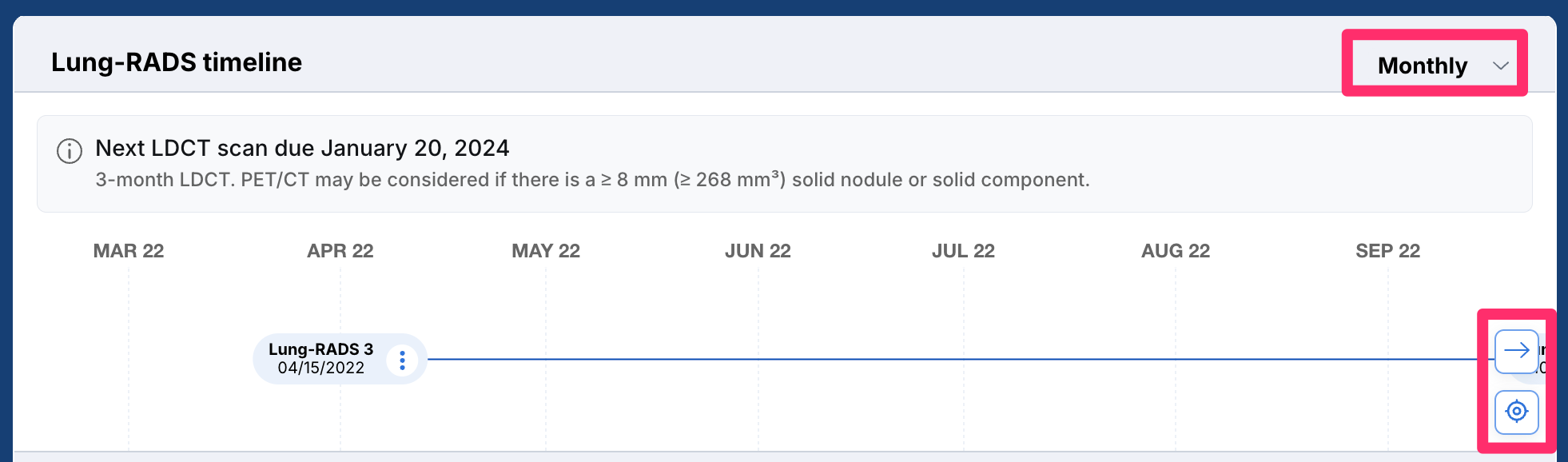Click the partially hidden entry at the right edge

[x=1542, y=359]
